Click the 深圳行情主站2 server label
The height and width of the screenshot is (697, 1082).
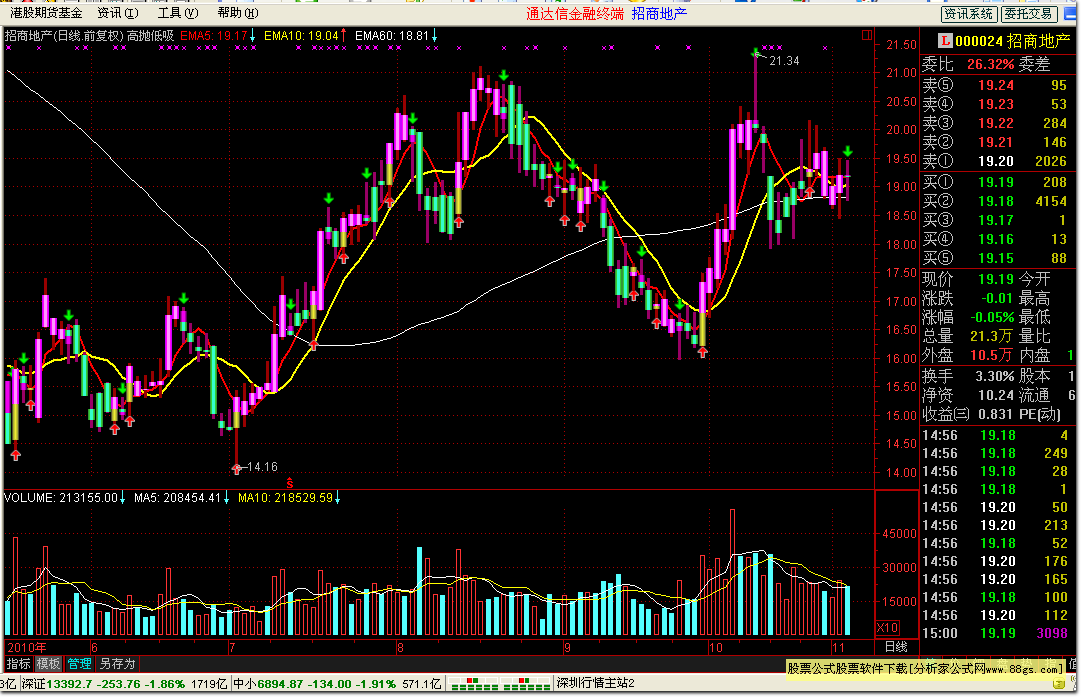pyautogui.click(x=595, y=684)
